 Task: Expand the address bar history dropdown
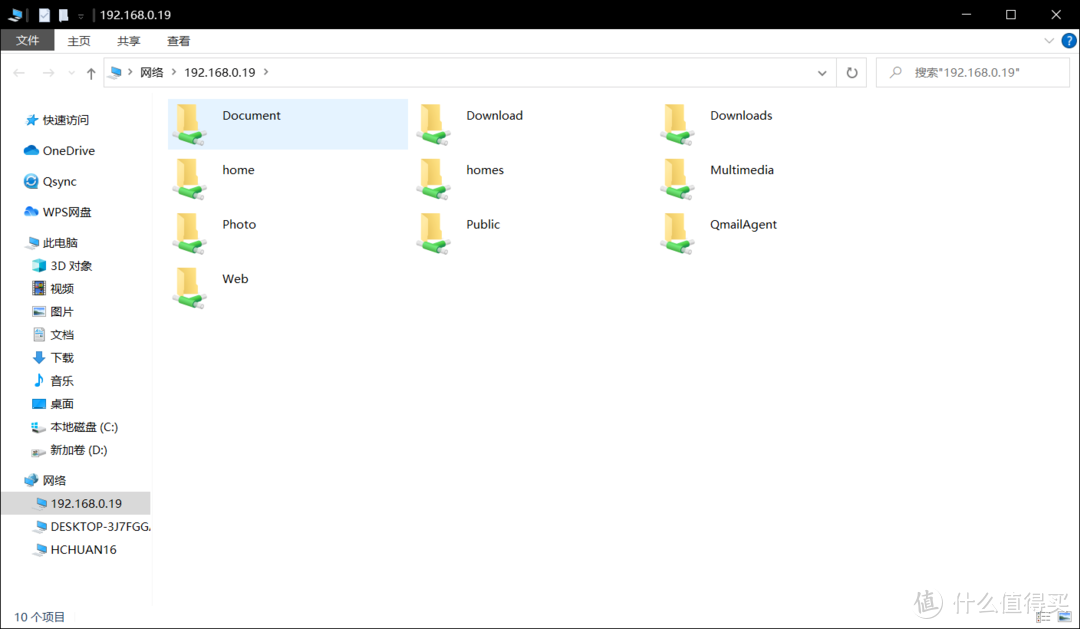(822, 73)
